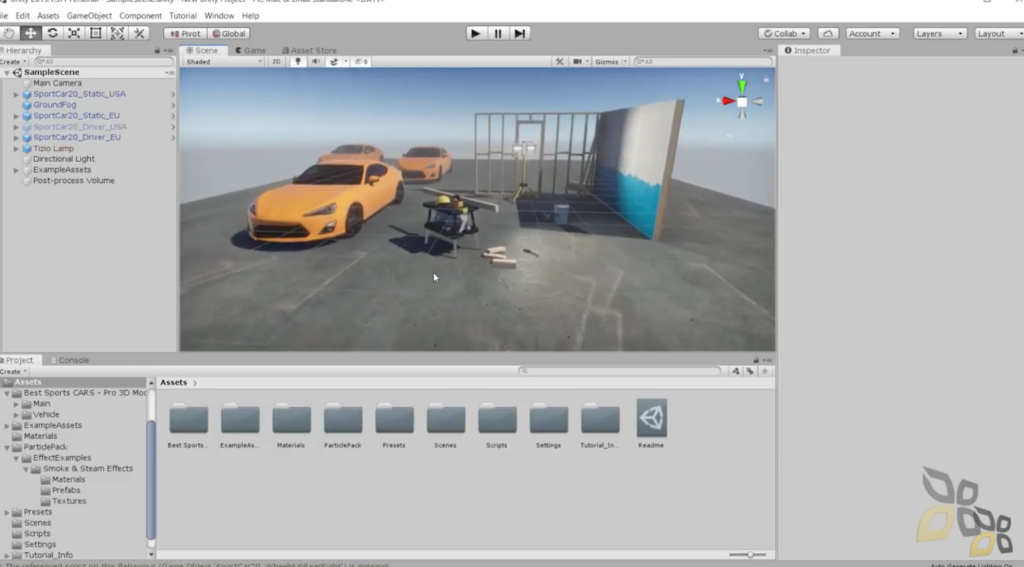Select the Readme asset icon
This screenshot has height=567, width=1024.
click(651, 418)
